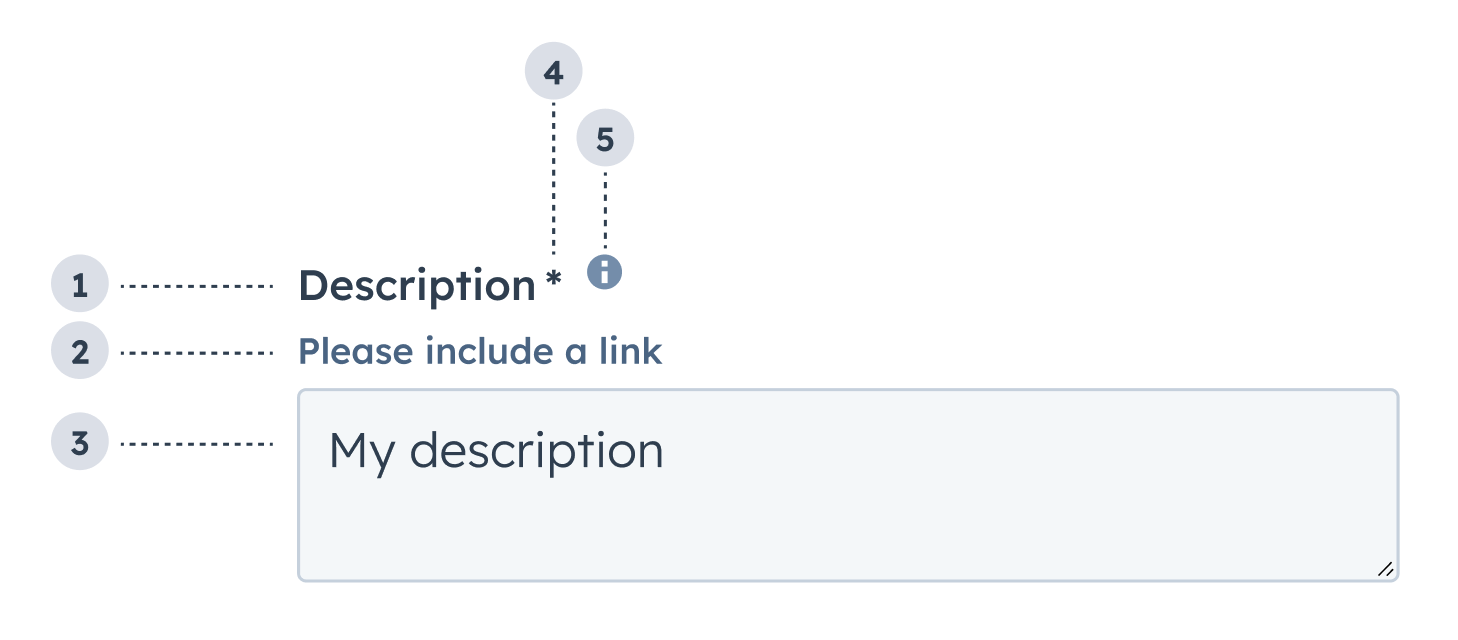Click the dotted line from badge 3
The height and width of the screenshot is (640, 1458).
pos(197,443)
